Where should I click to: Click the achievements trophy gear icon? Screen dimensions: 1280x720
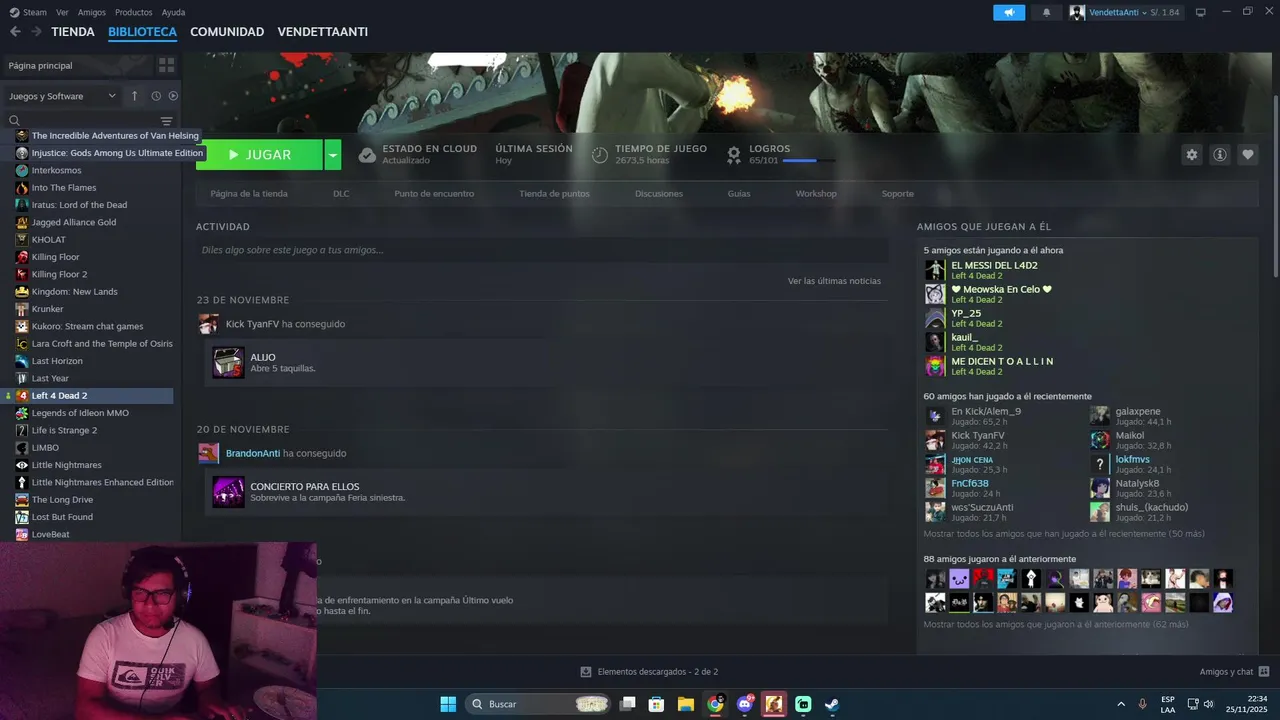(734, 155)
